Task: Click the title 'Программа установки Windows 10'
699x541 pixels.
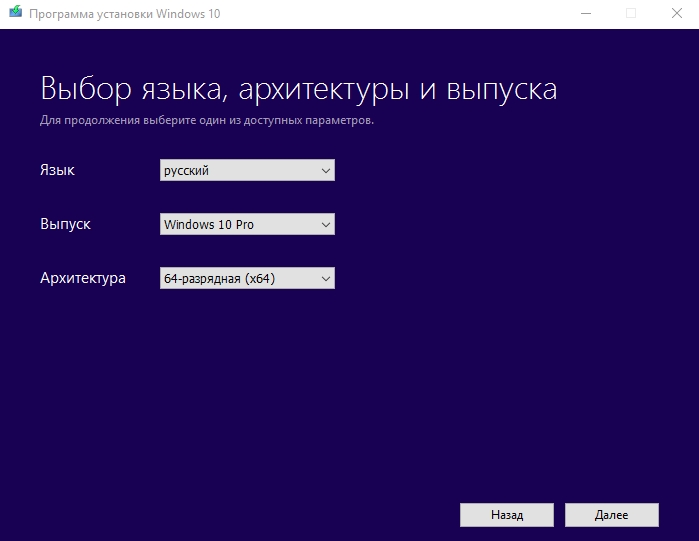Action: [x=124, y=14]
